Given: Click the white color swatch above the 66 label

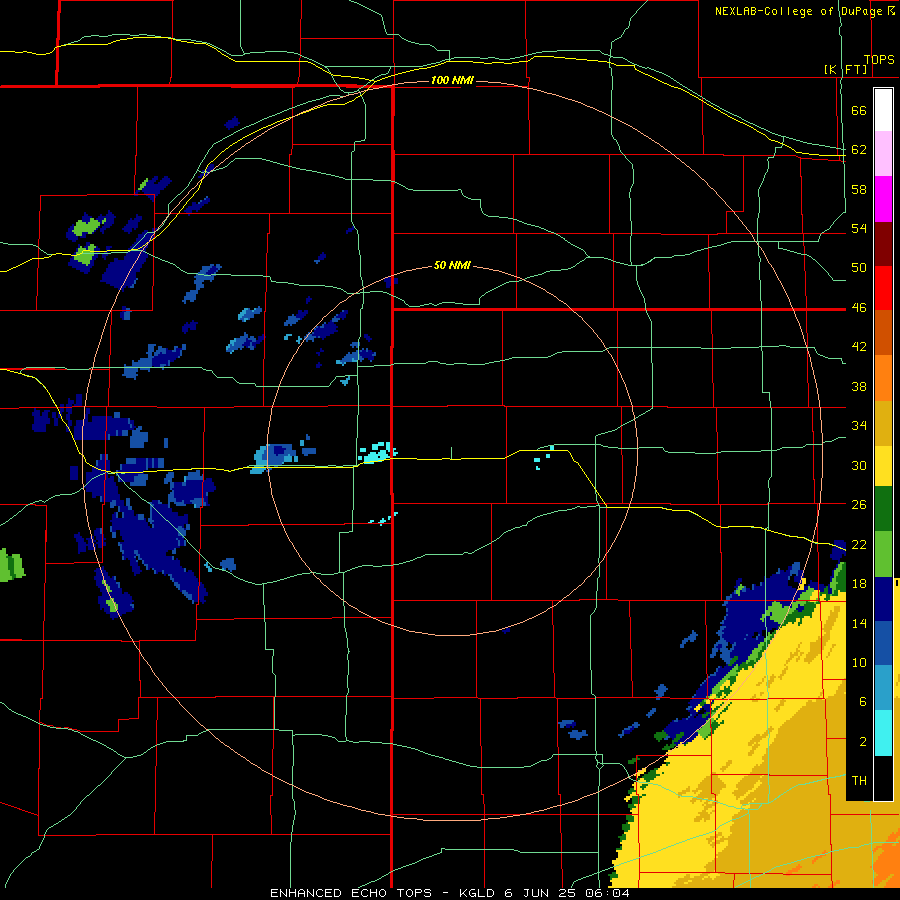Looking at the screenshot, I should click(x=883, y=110).
